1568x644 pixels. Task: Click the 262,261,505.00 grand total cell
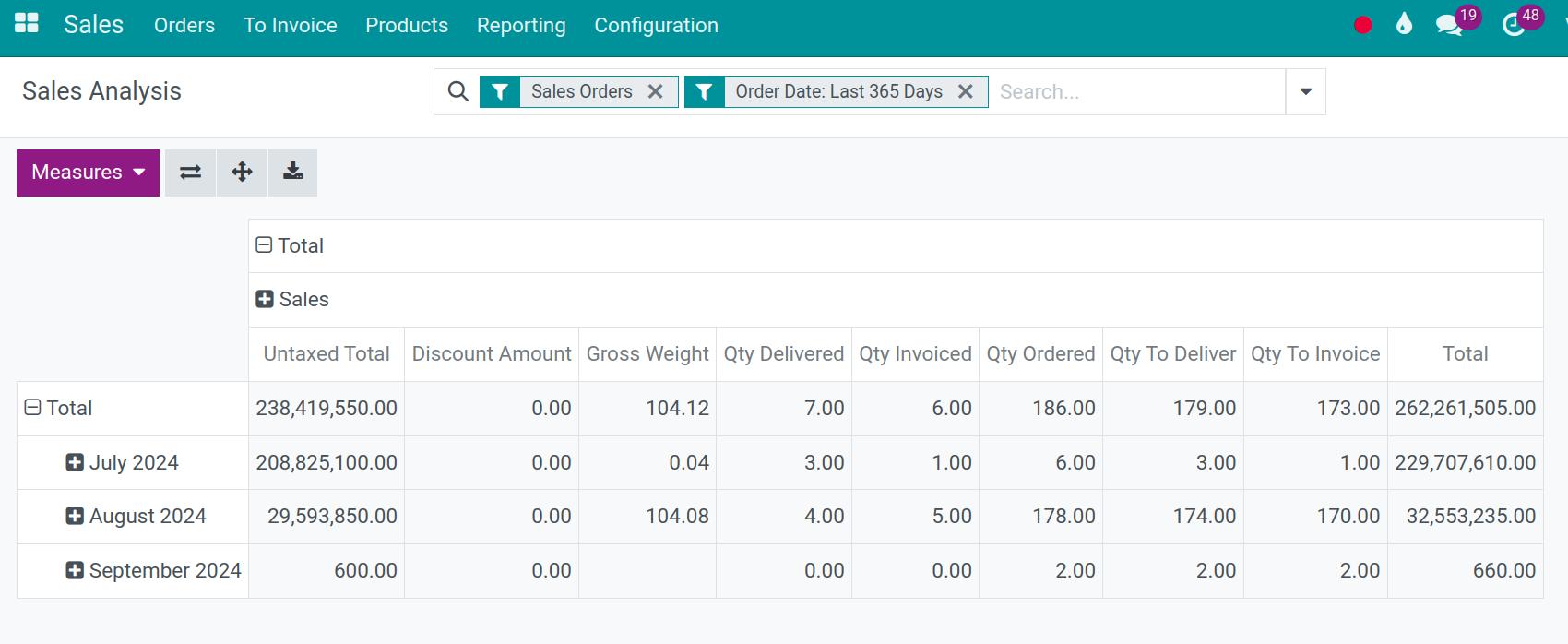click(1466, 408)
